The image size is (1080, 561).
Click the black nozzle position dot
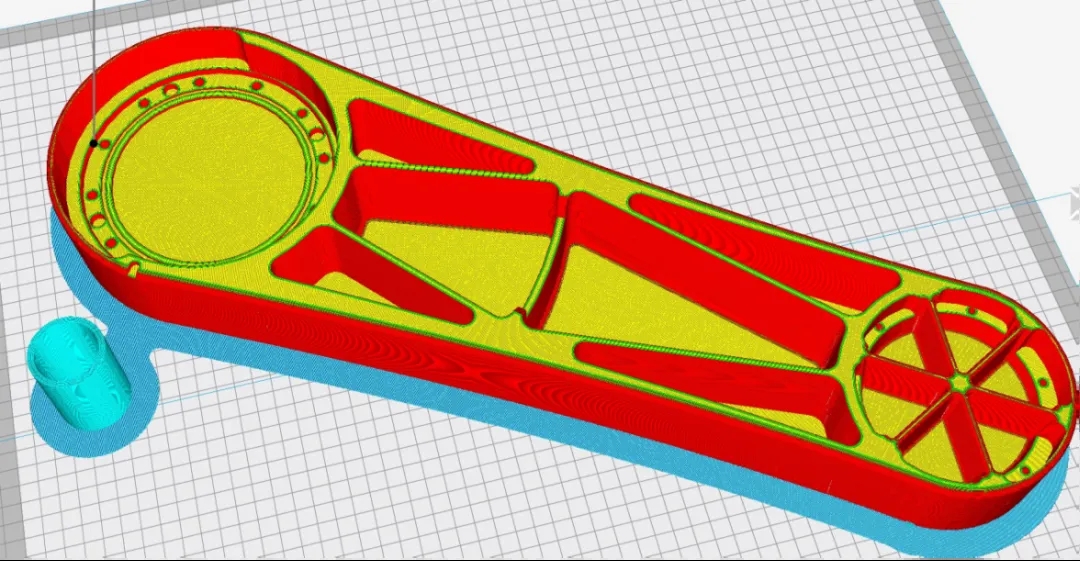(95, 143)
